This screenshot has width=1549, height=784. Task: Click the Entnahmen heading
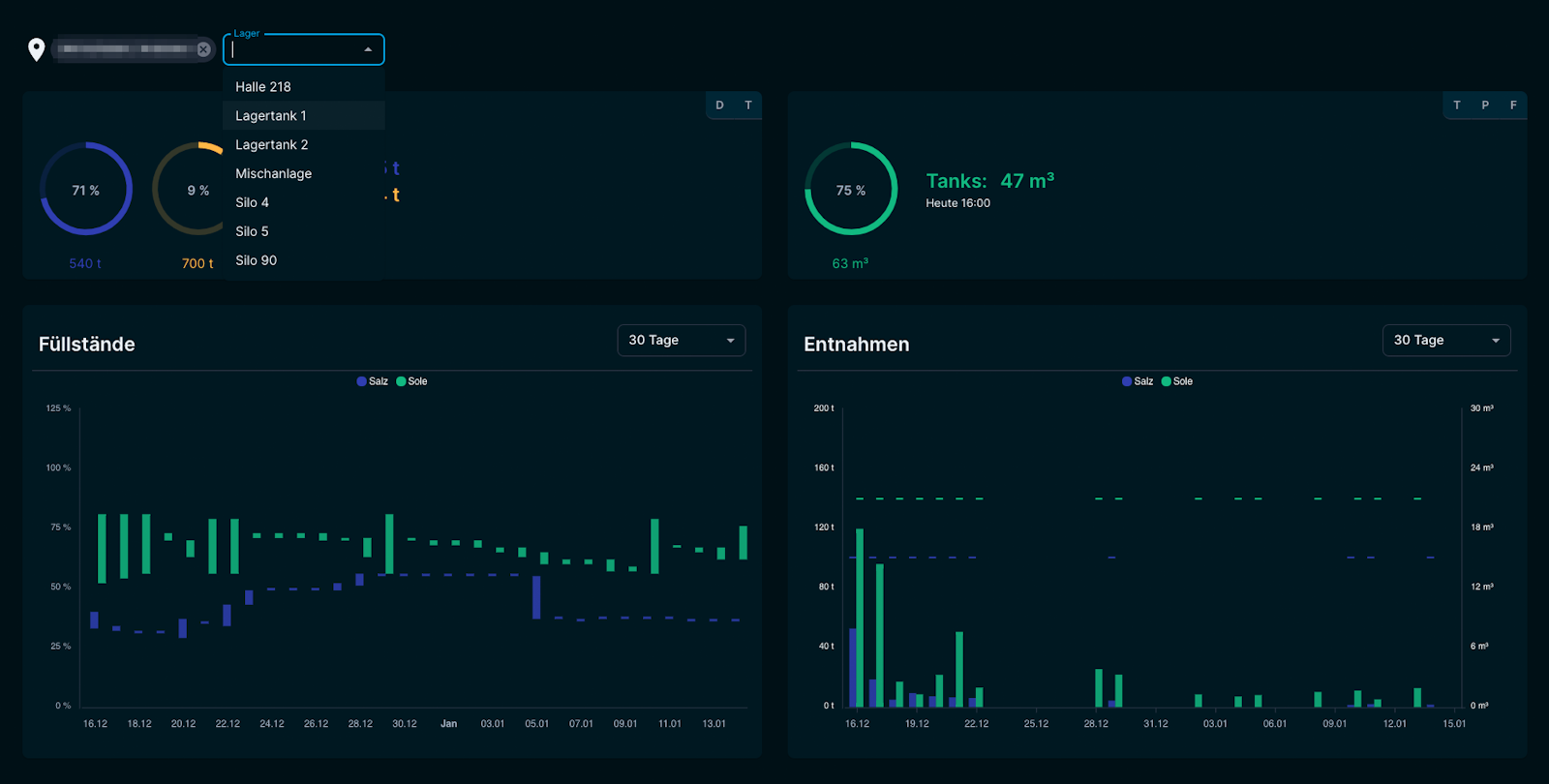click(x=857, y=345)
